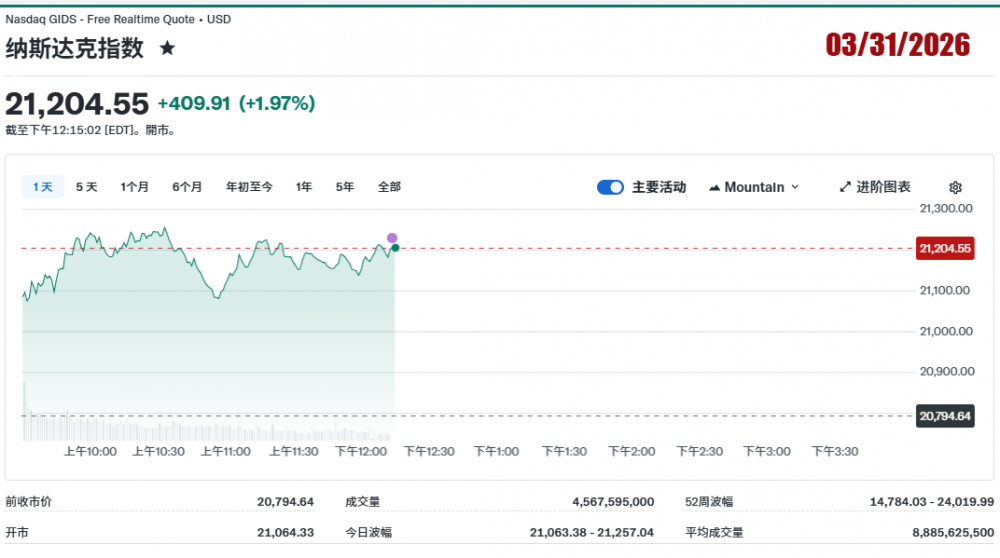Show the 6个月 chart range
1000x558 pixels.
point(187,187)
